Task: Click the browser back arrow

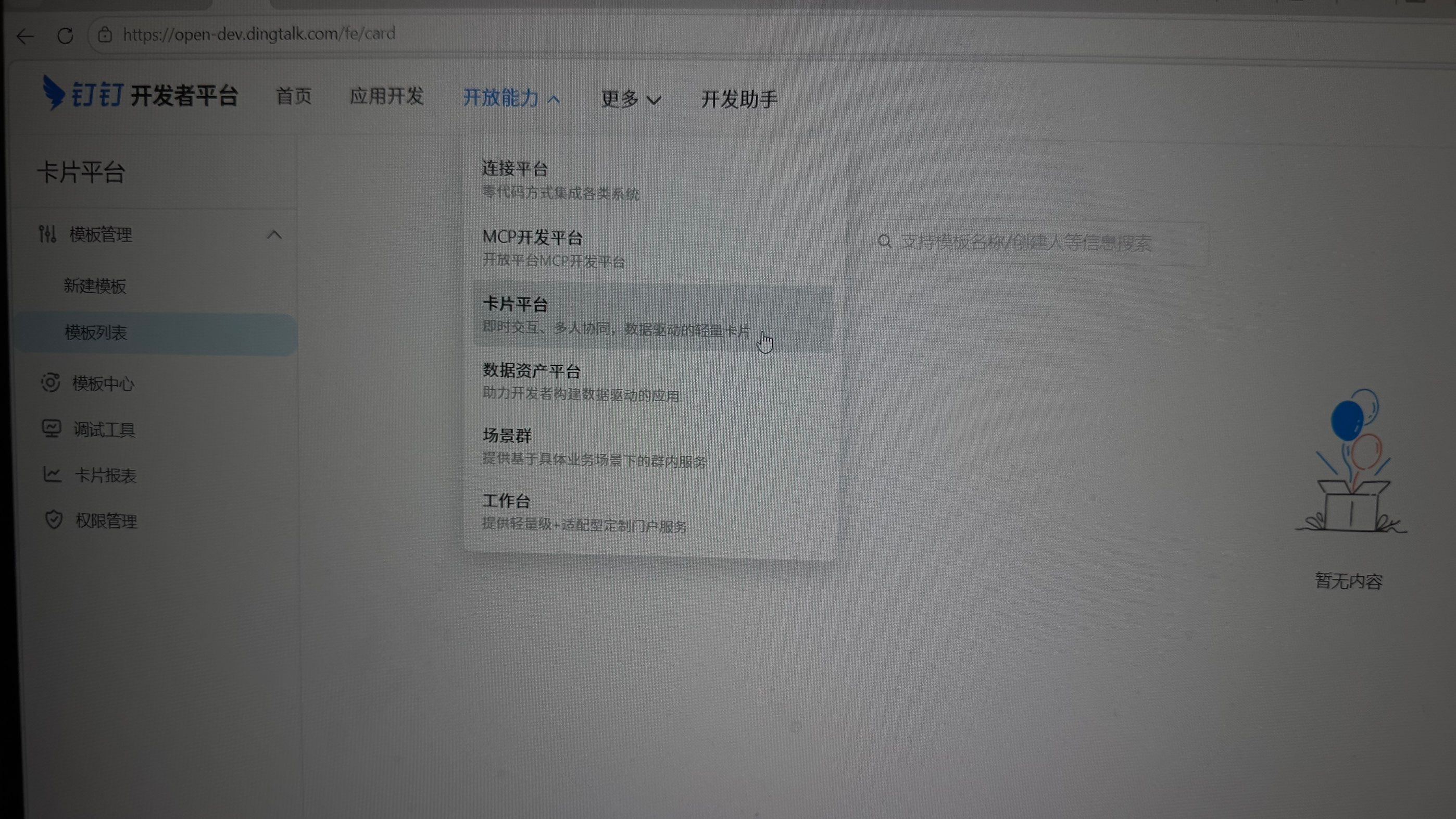Action: (x=26, y=37)
